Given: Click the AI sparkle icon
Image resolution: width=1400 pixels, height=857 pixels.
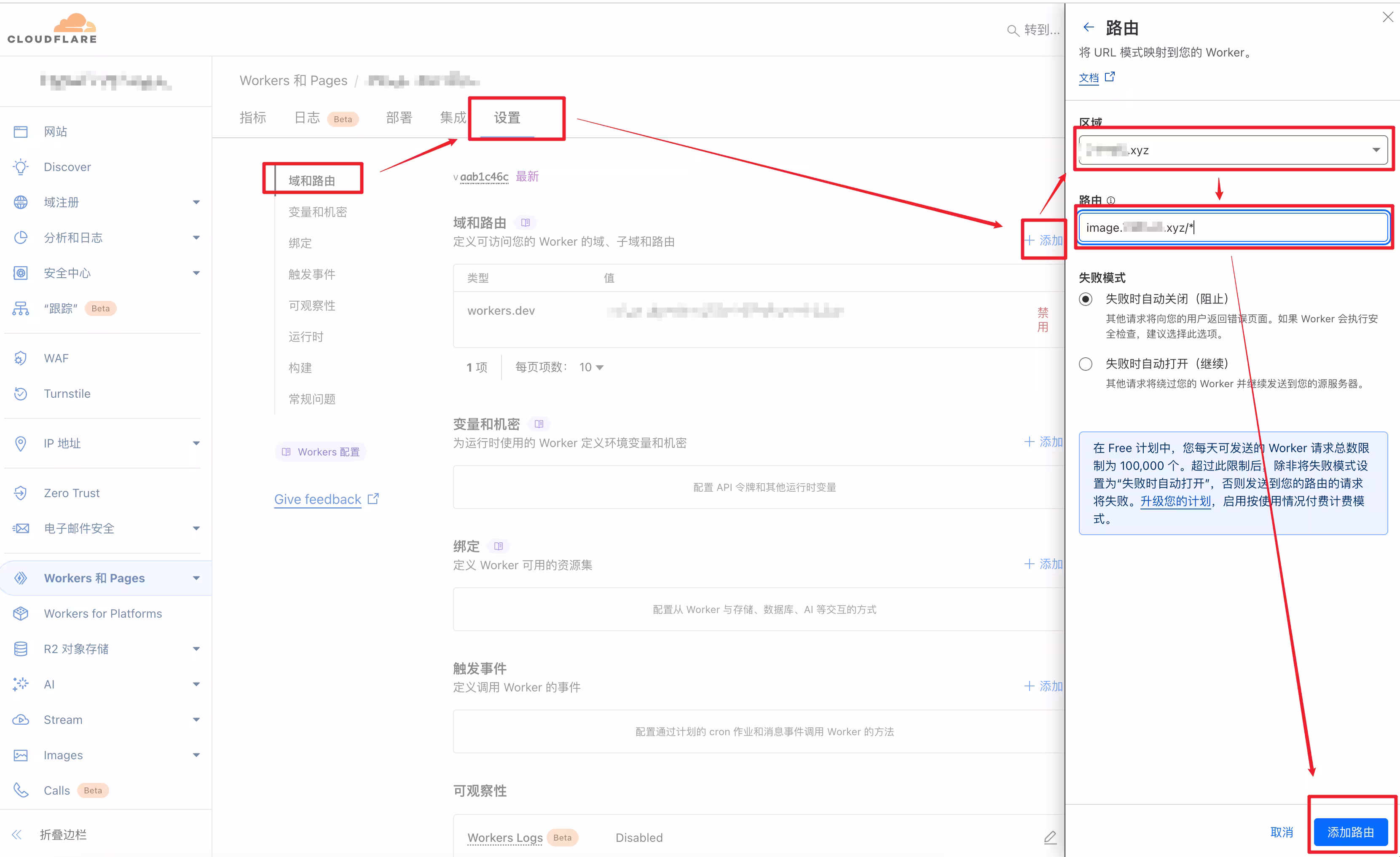Looking at the screenshot, I should point(21,684).
